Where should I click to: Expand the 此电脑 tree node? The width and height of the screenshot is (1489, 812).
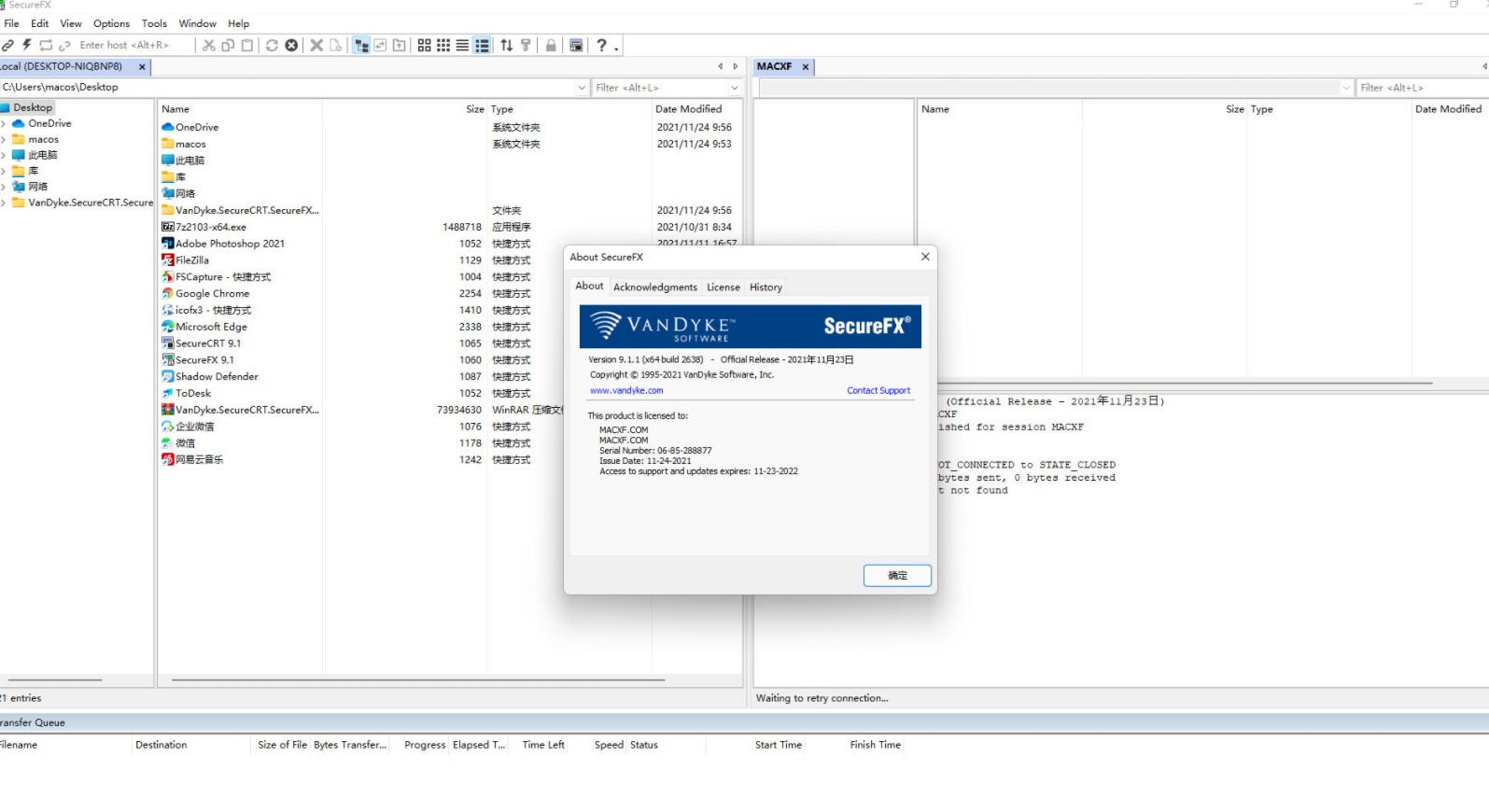4,155
